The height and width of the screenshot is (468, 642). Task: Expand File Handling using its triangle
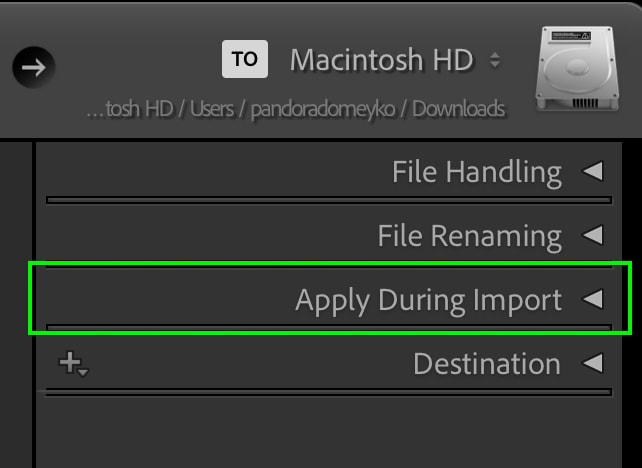[593, 171]
